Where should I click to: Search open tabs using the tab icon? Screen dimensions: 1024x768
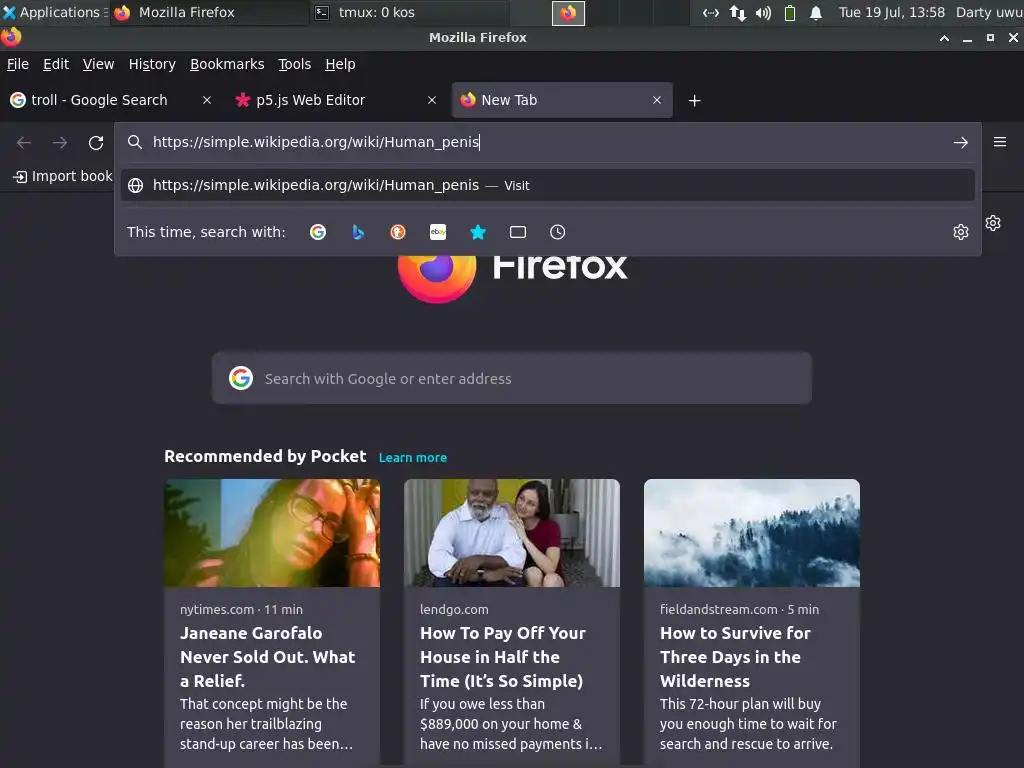pyautogui.click(x=518, y=232)
